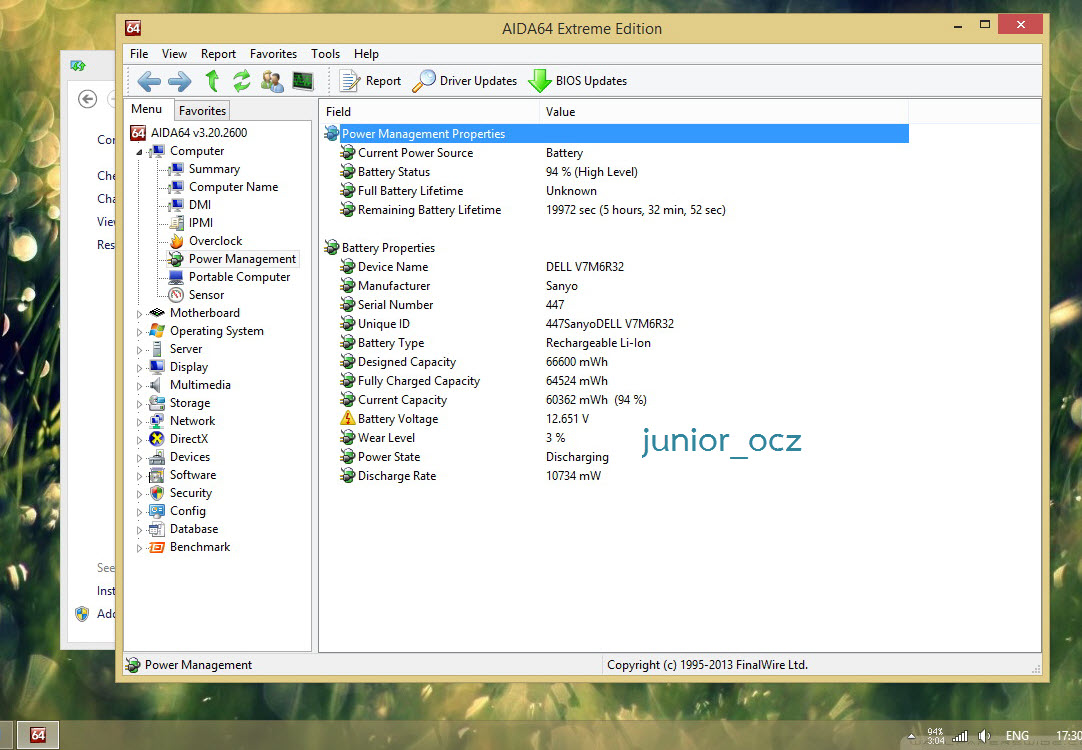Image resolution: width=1082 pixels, height=750 pixels.
Task: Click the Operating System Windows flag icon
Action: [157, 330]
